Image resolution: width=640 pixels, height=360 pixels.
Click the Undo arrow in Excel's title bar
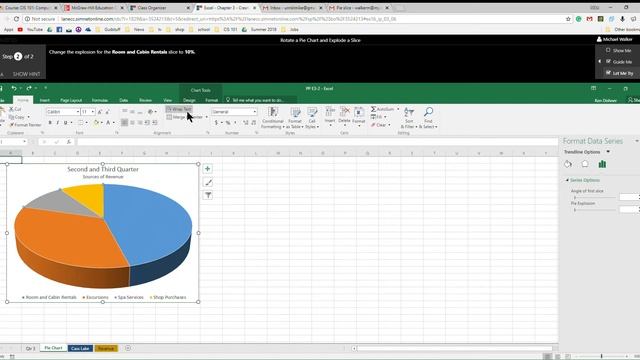pyautogui.click(x=14, y=88)
